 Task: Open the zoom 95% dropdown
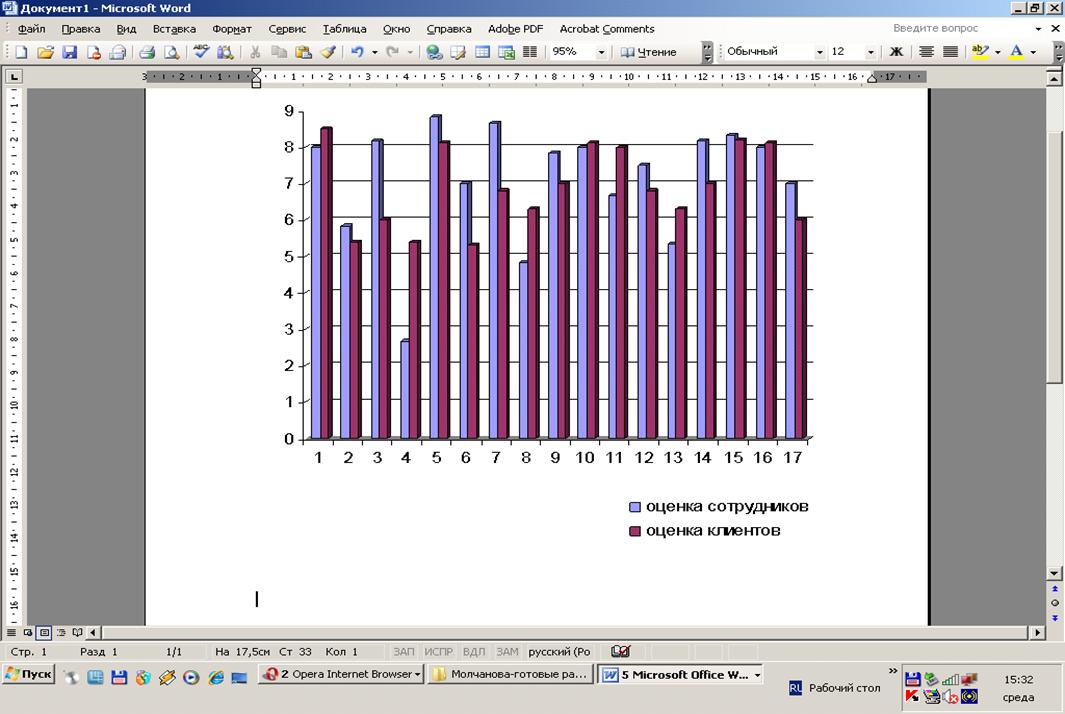click(601, 52)
